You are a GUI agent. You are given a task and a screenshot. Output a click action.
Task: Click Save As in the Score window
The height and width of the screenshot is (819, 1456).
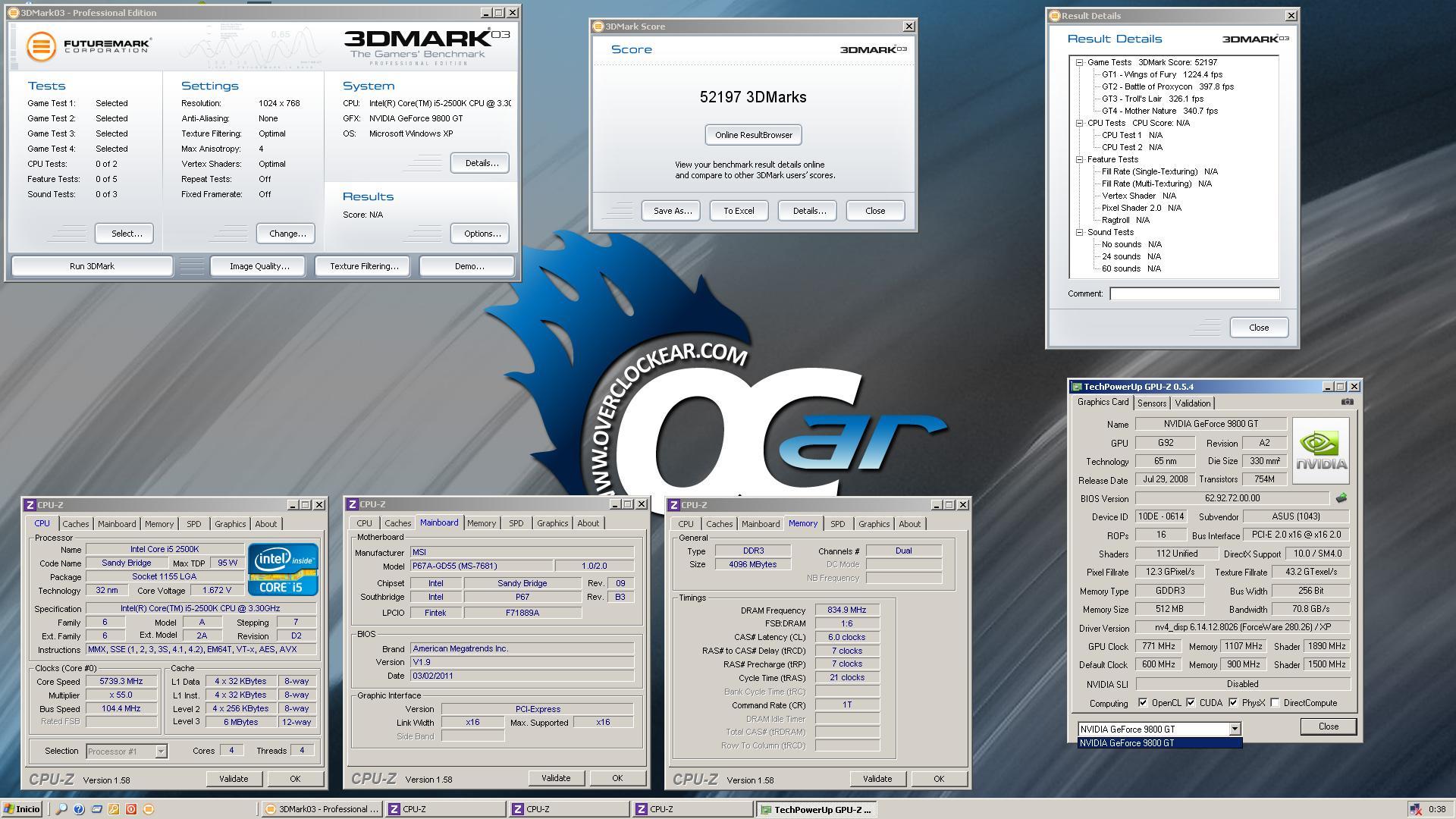[672, 211]
